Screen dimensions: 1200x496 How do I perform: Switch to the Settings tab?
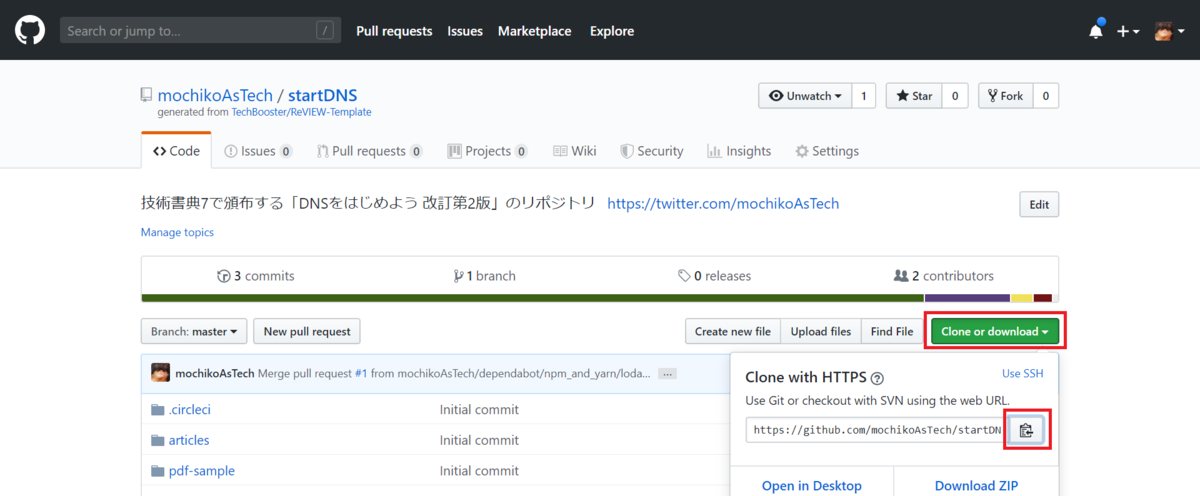coord(827,151)
